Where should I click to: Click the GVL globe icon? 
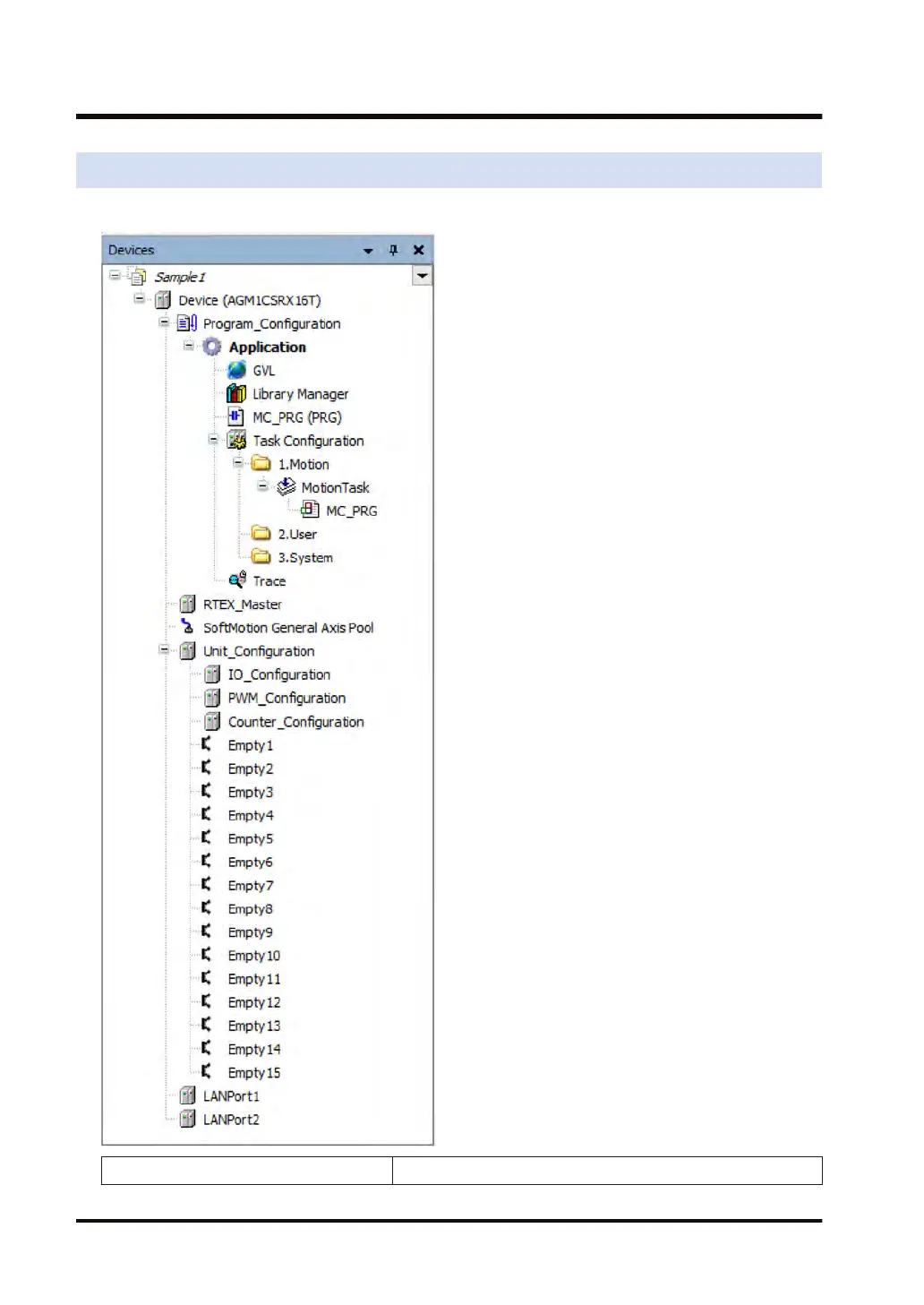pos(236,370)
